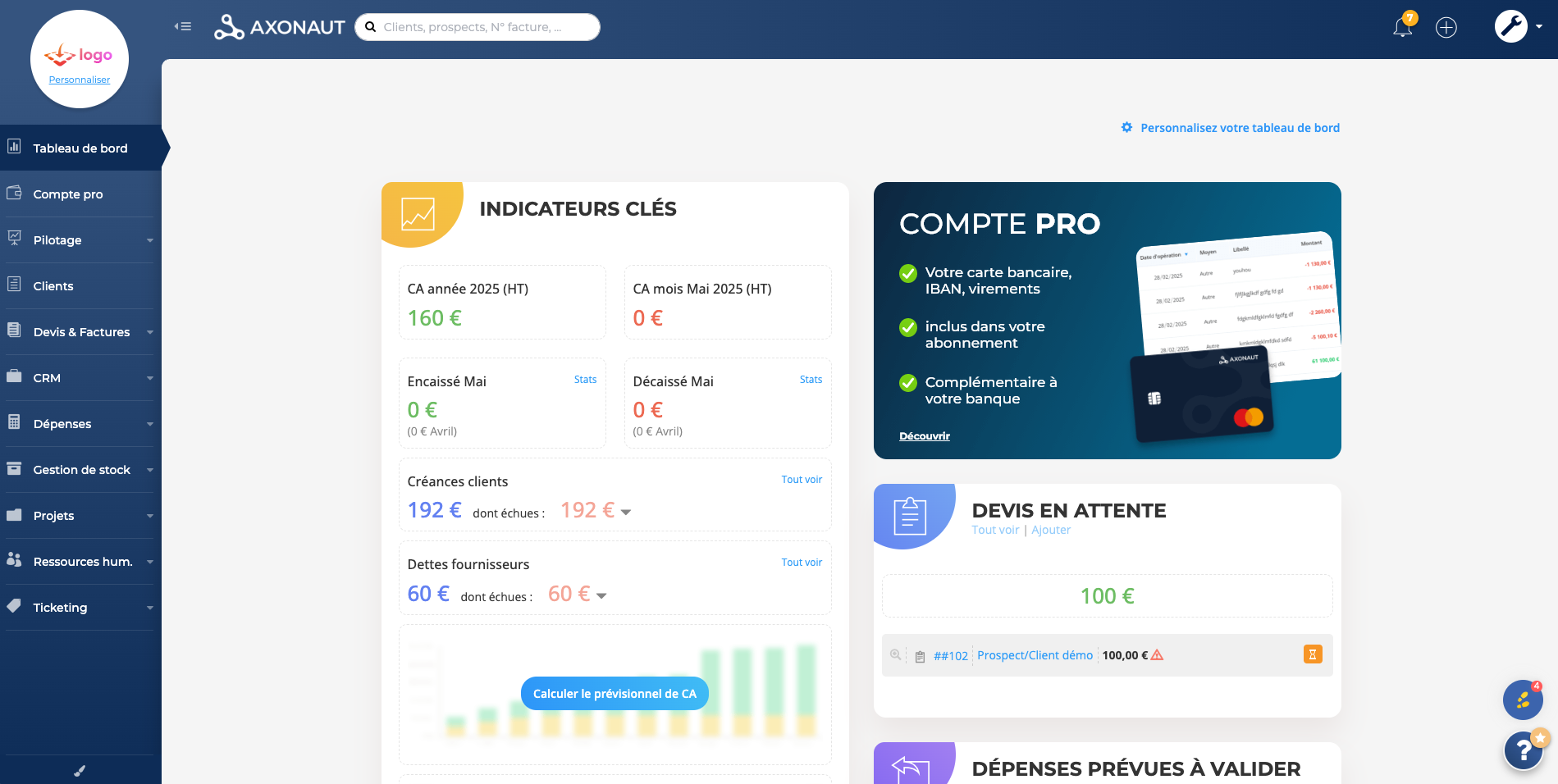Click the magnifier icon on quote ##102 row
Screen dimensions: 1558x784
pos(895,654)
